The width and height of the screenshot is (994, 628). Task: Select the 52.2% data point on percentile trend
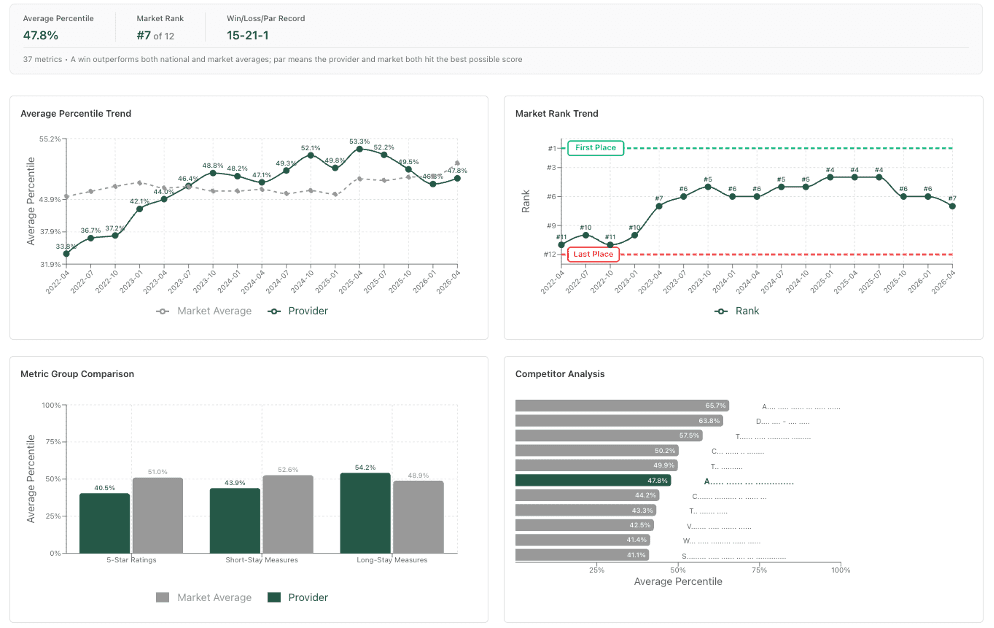pos(384,155)
